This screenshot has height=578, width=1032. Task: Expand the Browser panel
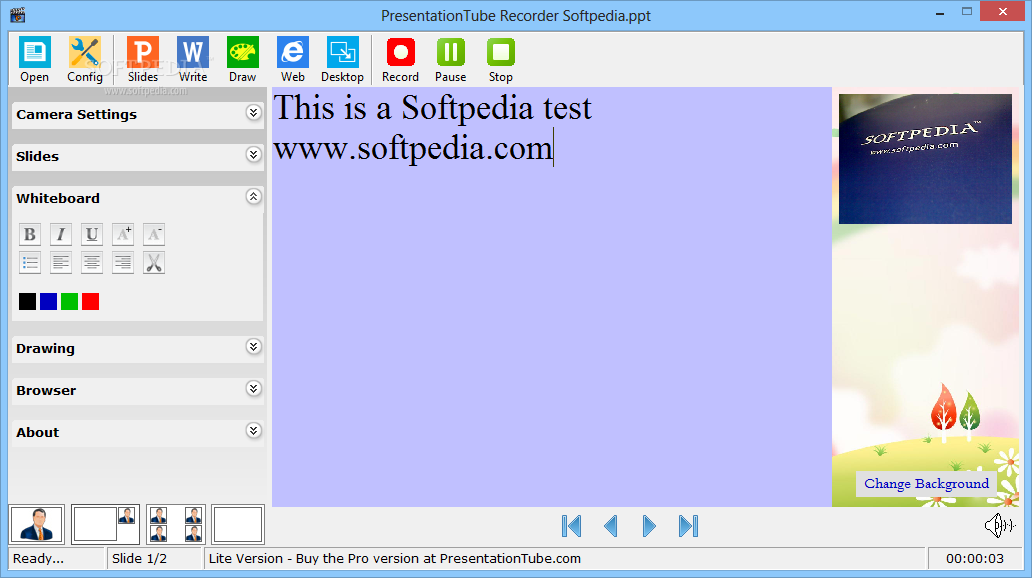click(x=253, y=389)
